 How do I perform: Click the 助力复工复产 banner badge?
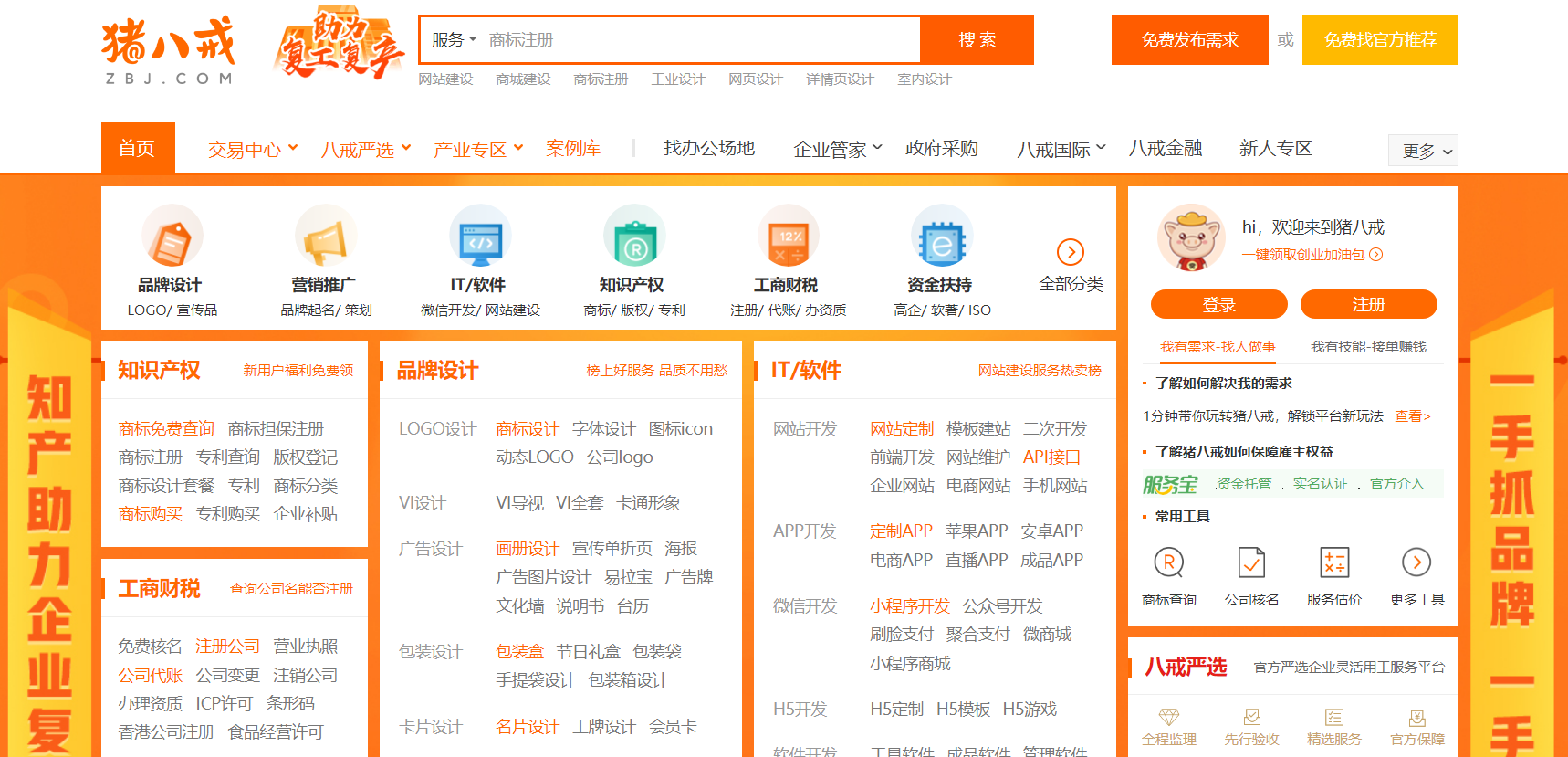click(339, 44)
